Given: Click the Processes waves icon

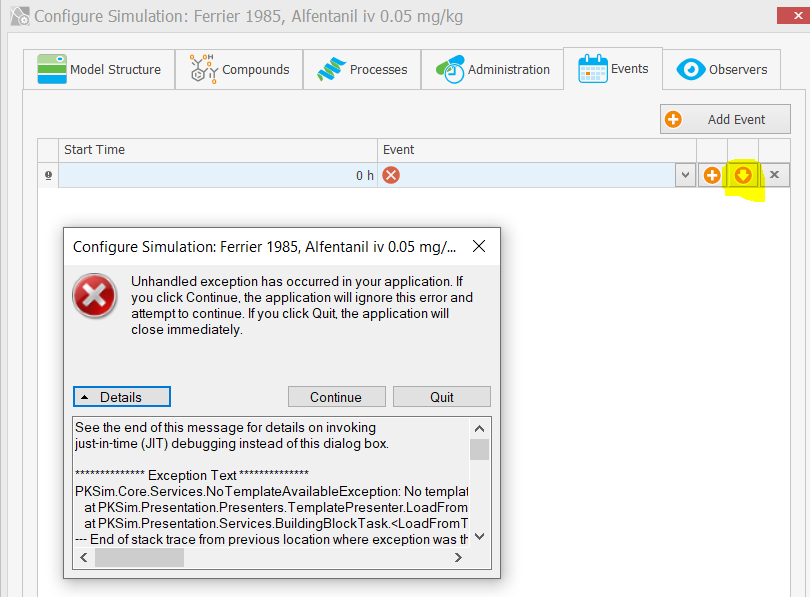Looking at the screenshot, I should click(x=330, y=68).
